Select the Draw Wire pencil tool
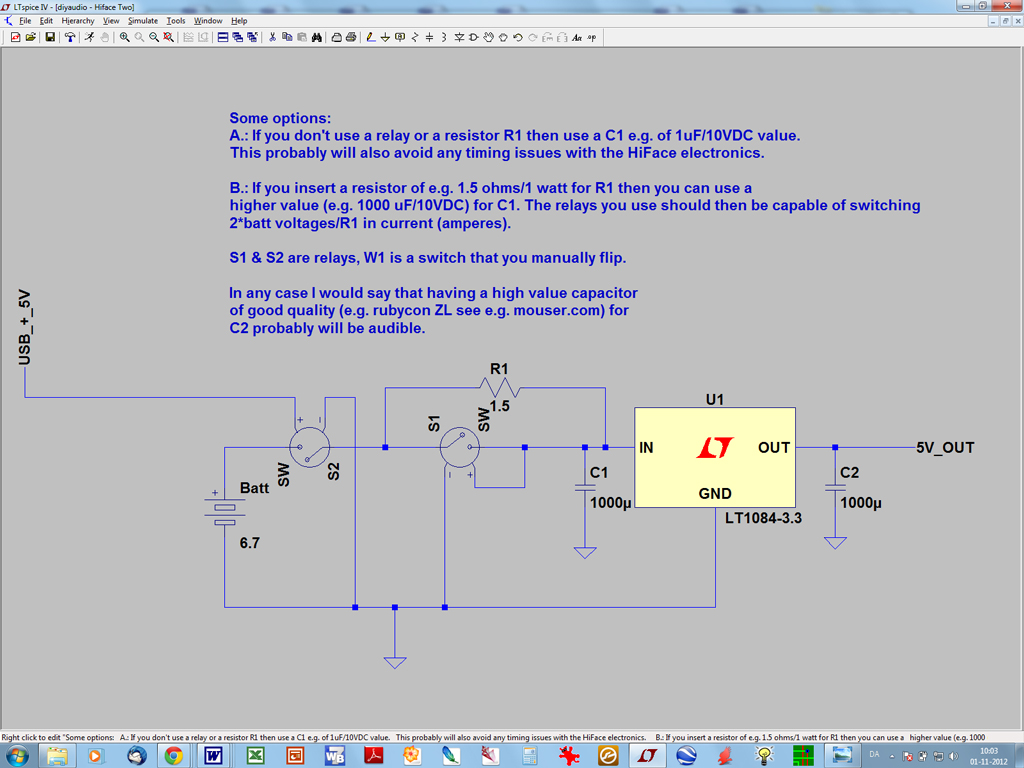 pos(371,38)
